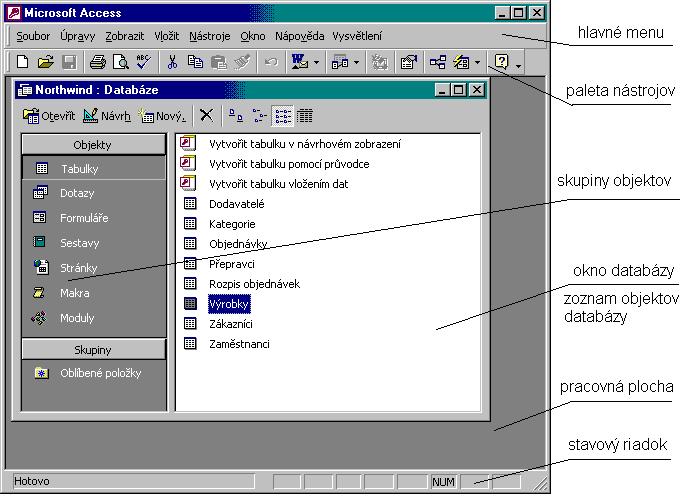Click the Objekty bar header

(x=94, y=145)
